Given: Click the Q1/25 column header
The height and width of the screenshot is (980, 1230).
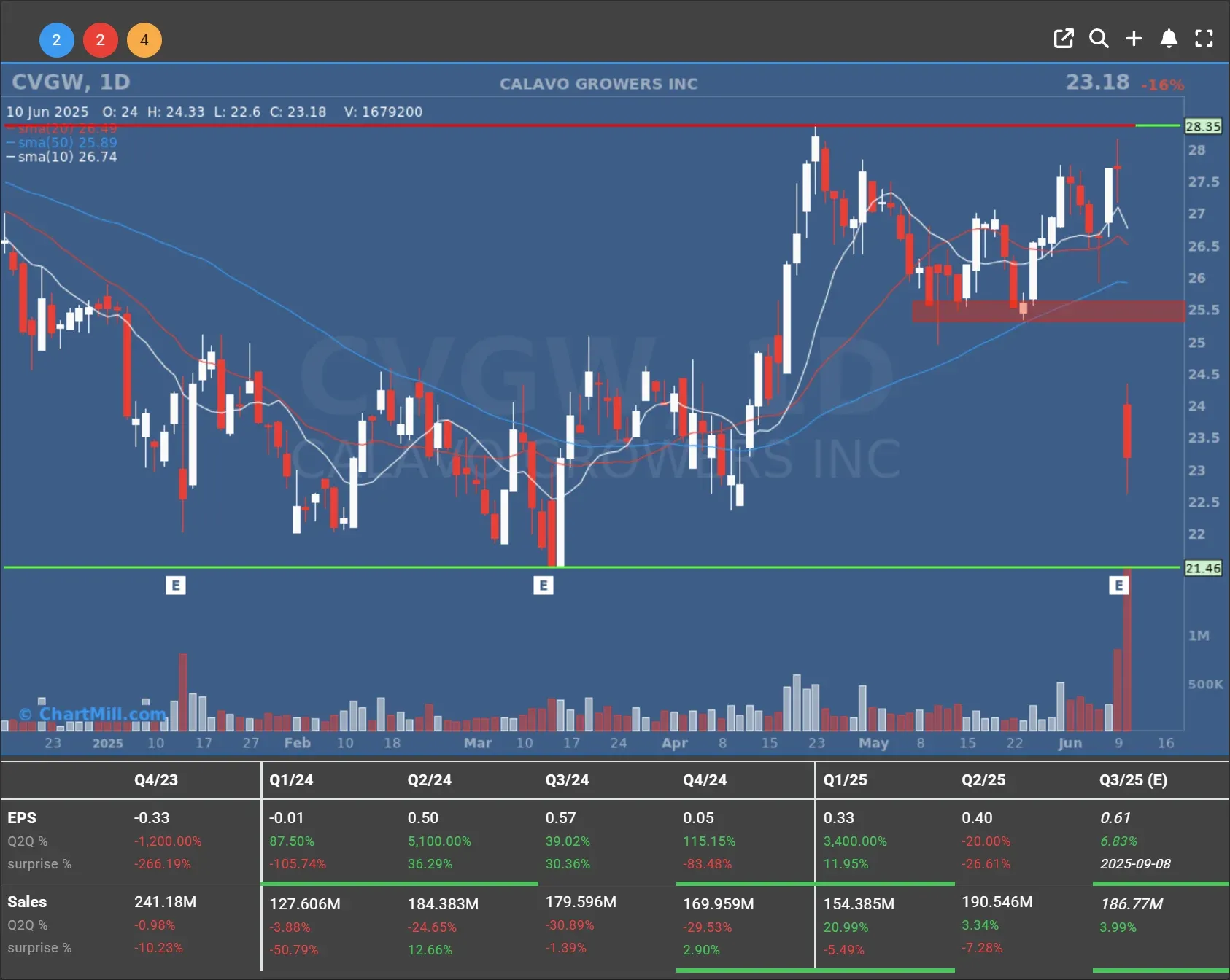Looking at the screenshot, I should coord(846,780).
